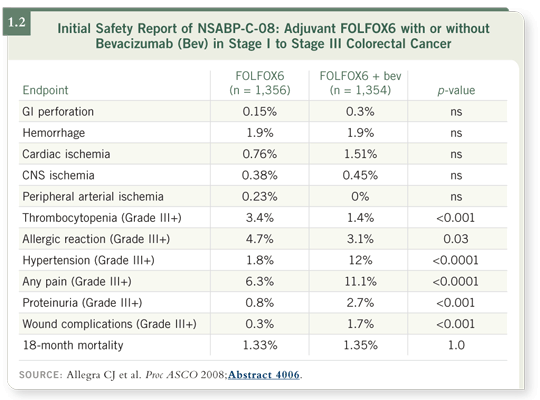Select the Hypertension 12% bev value
The image size is (540, 400).
pyautogui.click(x=360, y=260)
